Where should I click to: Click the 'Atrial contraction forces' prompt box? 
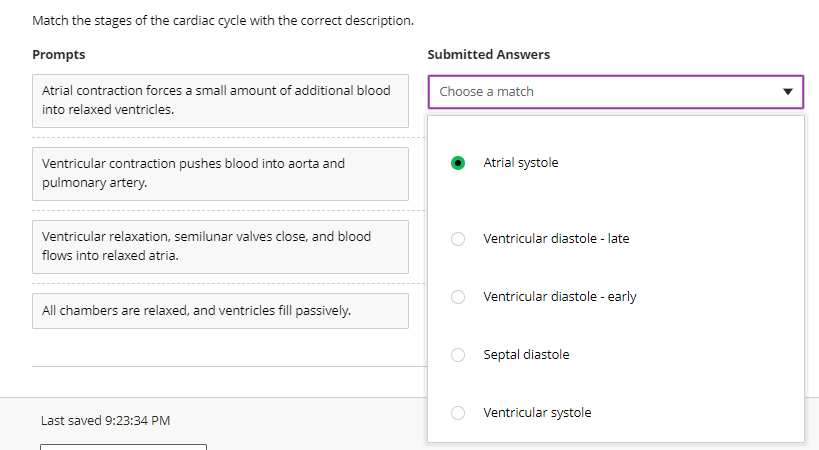220,100
